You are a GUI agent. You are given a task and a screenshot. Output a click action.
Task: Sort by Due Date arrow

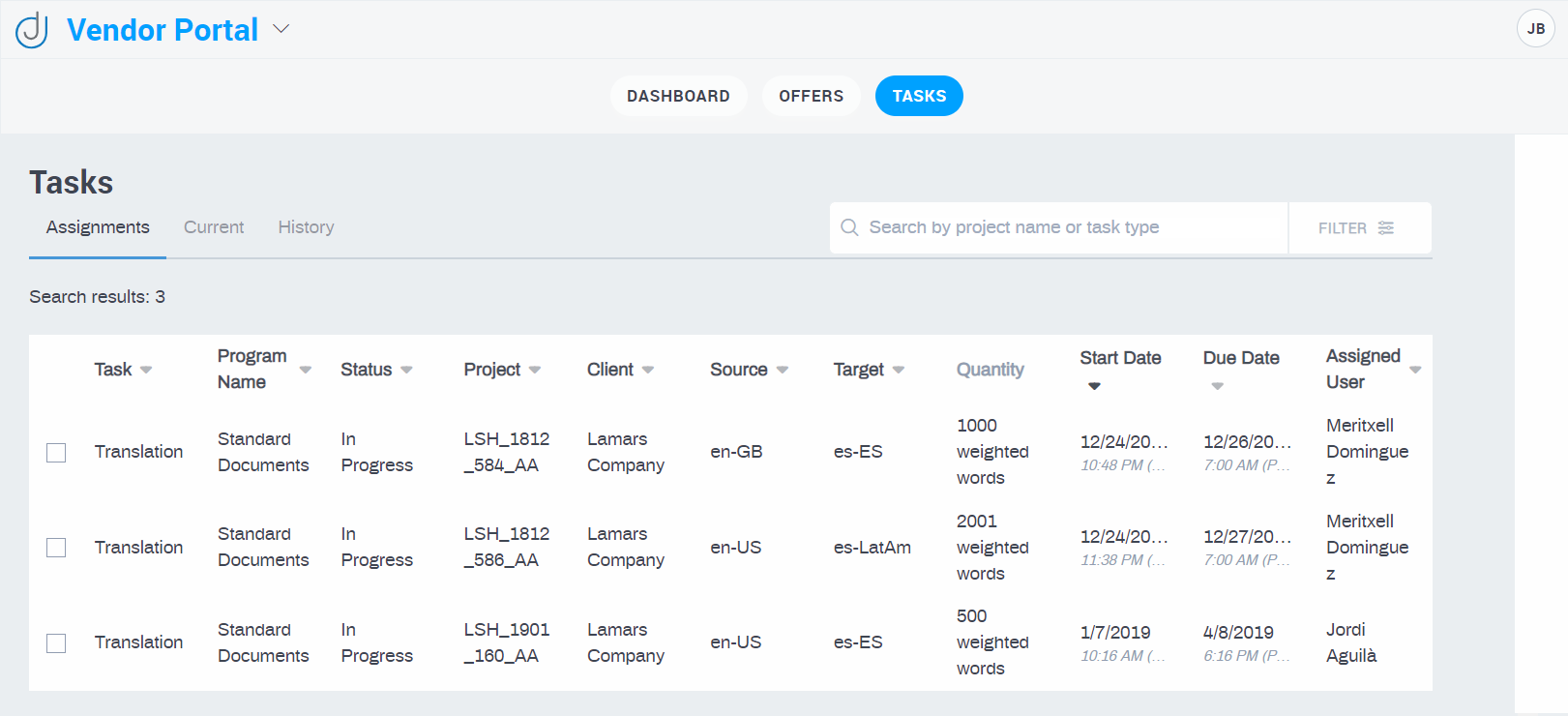1218,386
